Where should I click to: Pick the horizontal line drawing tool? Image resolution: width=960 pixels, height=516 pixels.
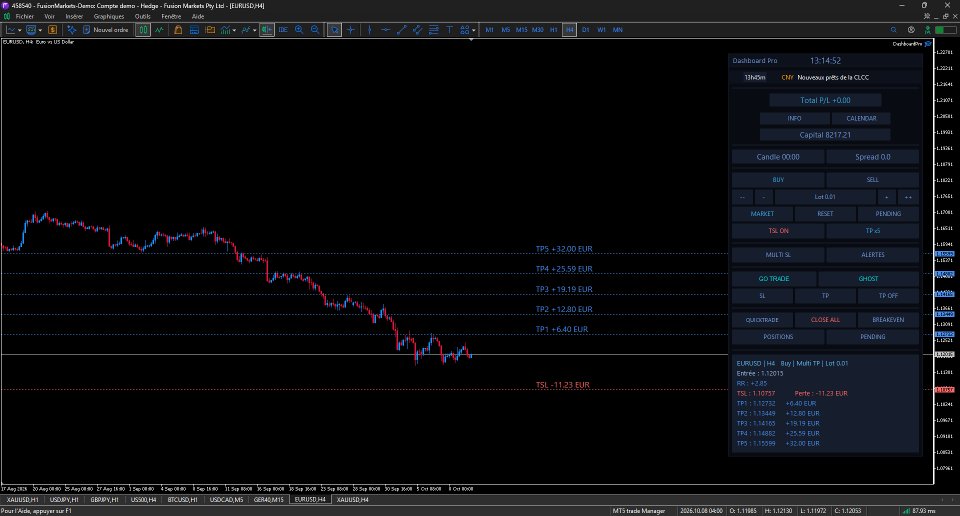point(385,29)
